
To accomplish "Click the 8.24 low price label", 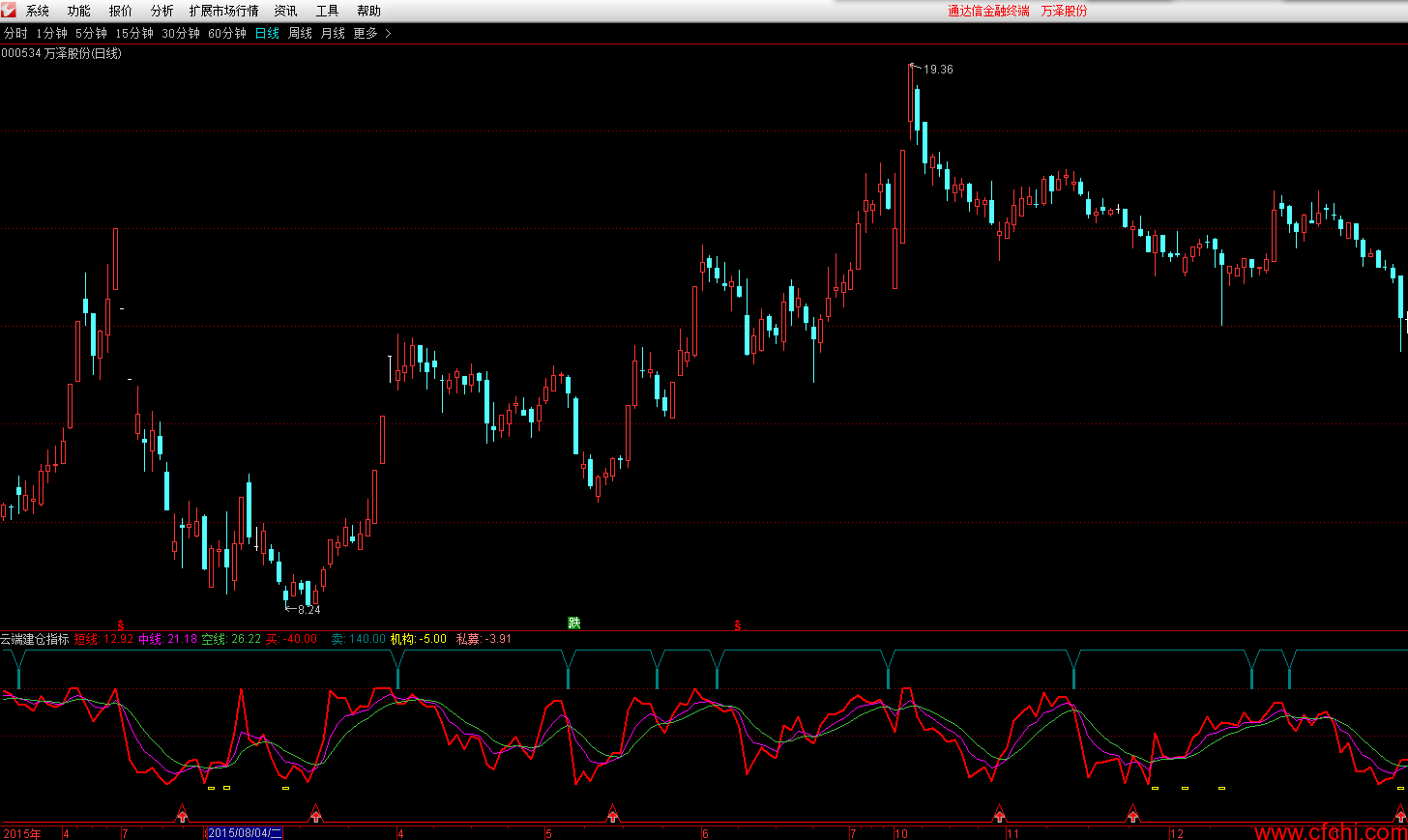I will (309, 610).
